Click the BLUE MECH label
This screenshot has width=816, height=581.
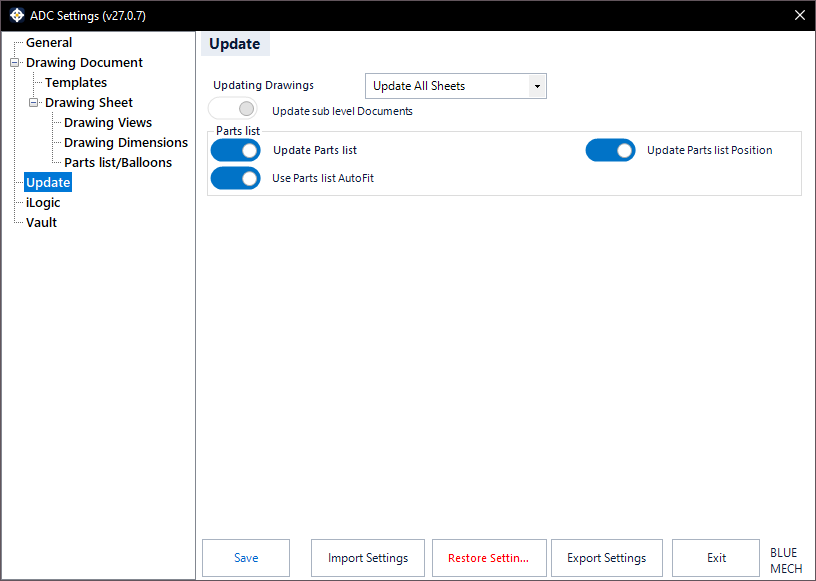pos(786,560)
